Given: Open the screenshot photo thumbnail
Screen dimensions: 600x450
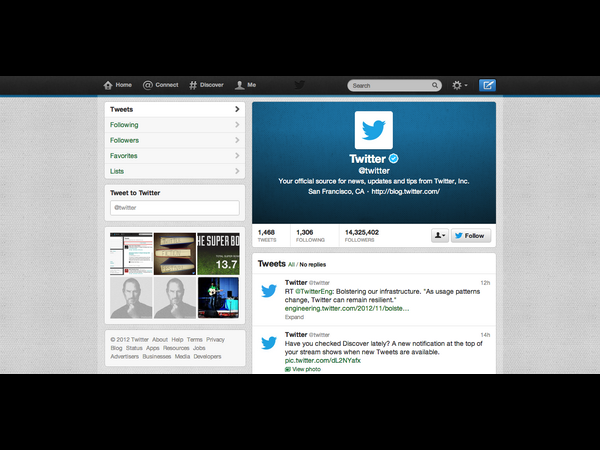Looking at the screenshot, I should (x=131, y=254).
